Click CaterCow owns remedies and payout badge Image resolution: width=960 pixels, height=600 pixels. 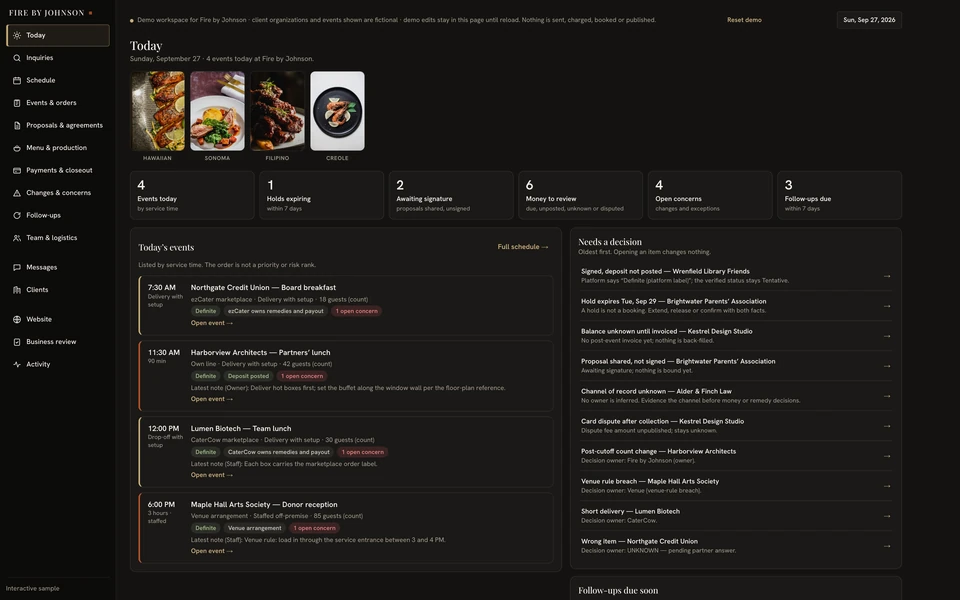click(x=279, y=452)
